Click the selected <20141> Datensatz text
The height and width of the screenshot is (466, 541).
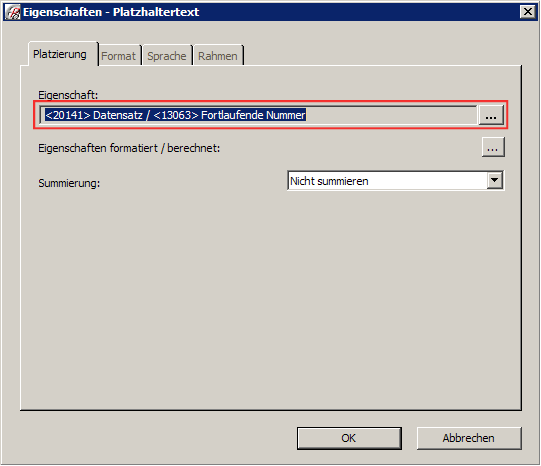(x=94, y=115)
